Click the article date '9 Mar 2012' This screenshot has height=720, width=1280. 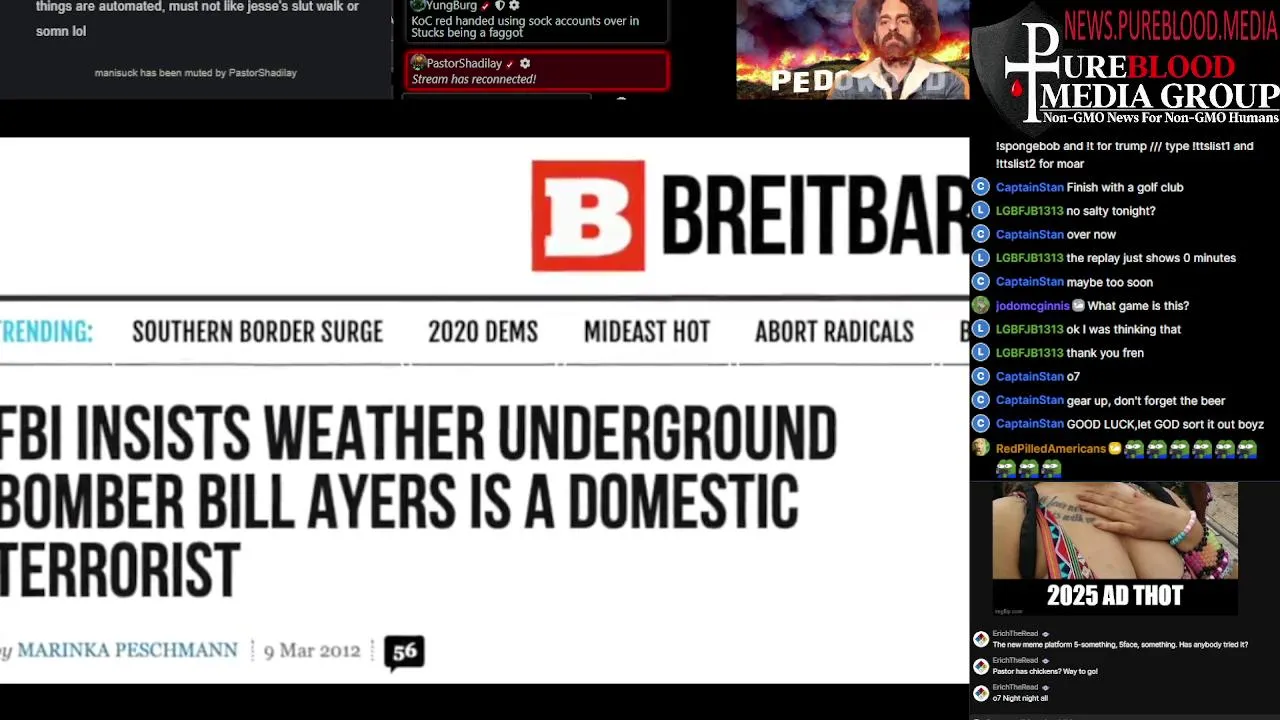tap(312, 651)
